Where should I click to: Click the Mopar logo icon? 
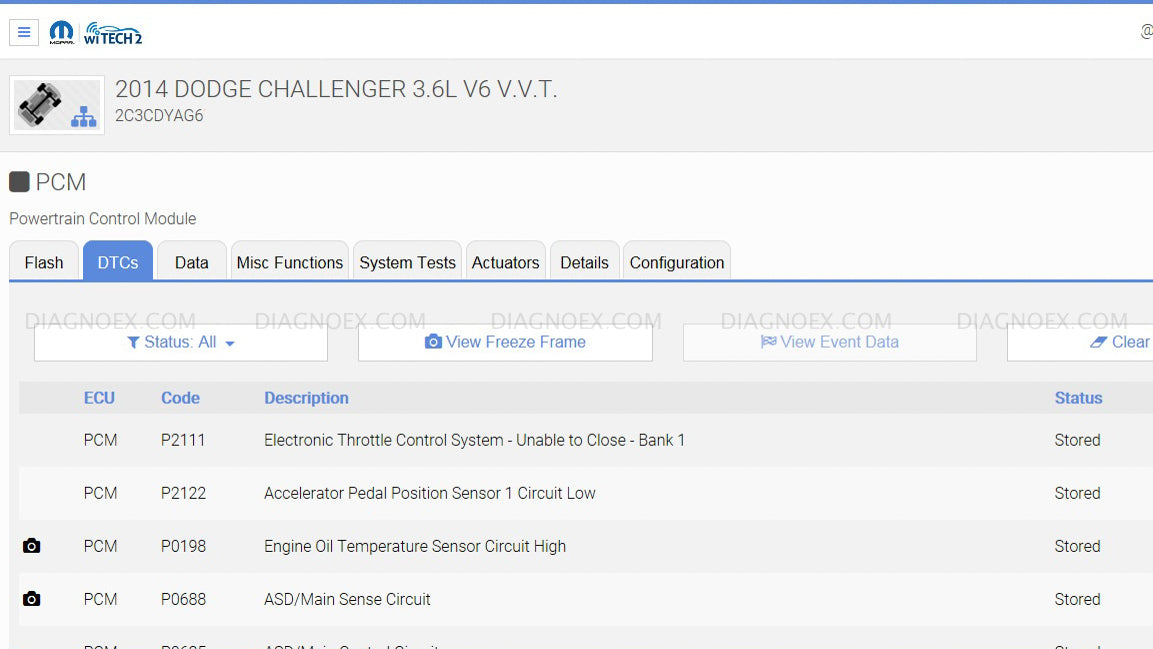point(62,33)
